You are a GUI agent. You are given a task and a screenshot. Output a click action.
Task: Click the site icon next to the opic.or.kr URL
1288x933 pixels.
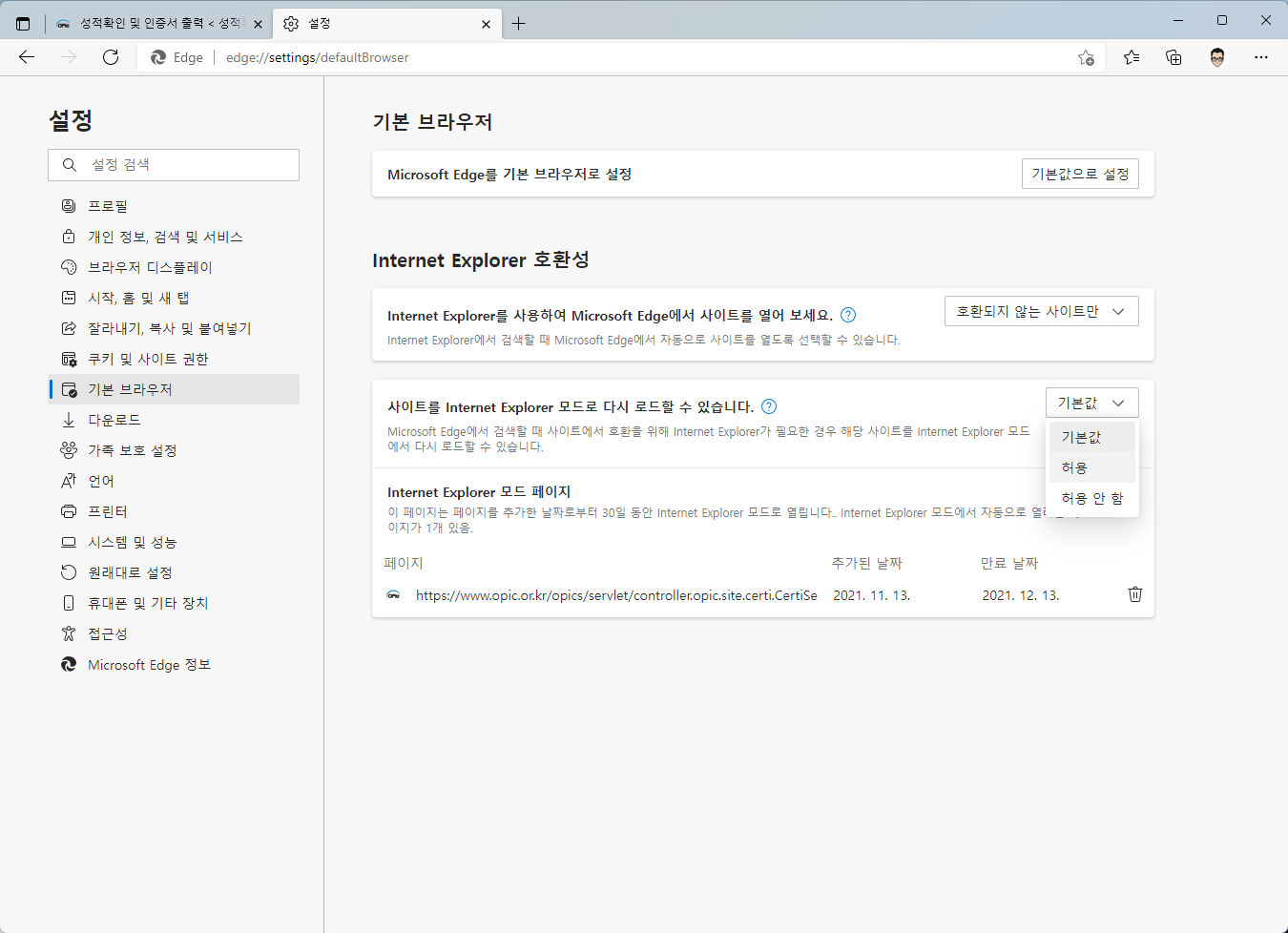click(393, 595)
